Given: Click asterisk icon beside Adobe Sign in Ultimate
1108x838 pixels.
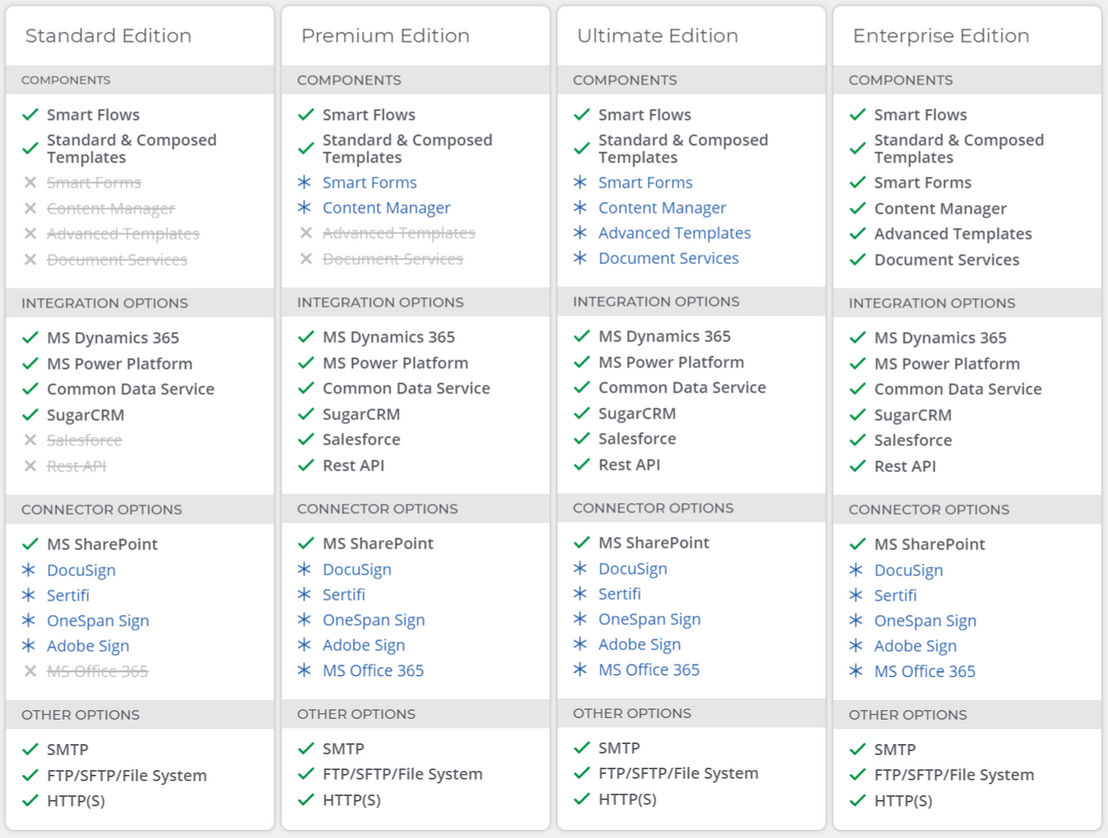Looking at the screenshot, I should pos(580,644).
